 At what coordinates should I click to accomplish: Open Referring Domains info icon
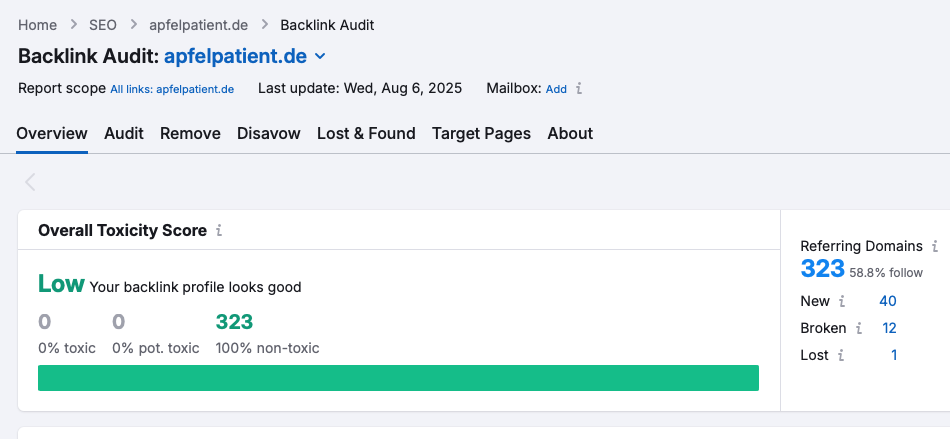pyautogui.click(x=935, y=246)
